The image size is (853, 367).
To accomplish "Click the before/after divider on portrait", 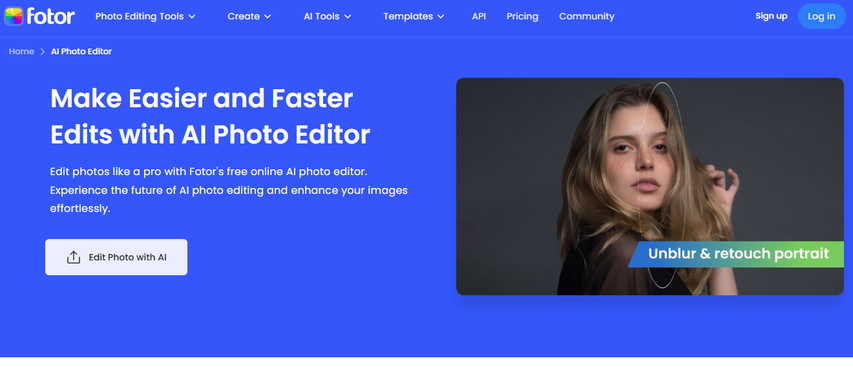I will pos(662,185).
